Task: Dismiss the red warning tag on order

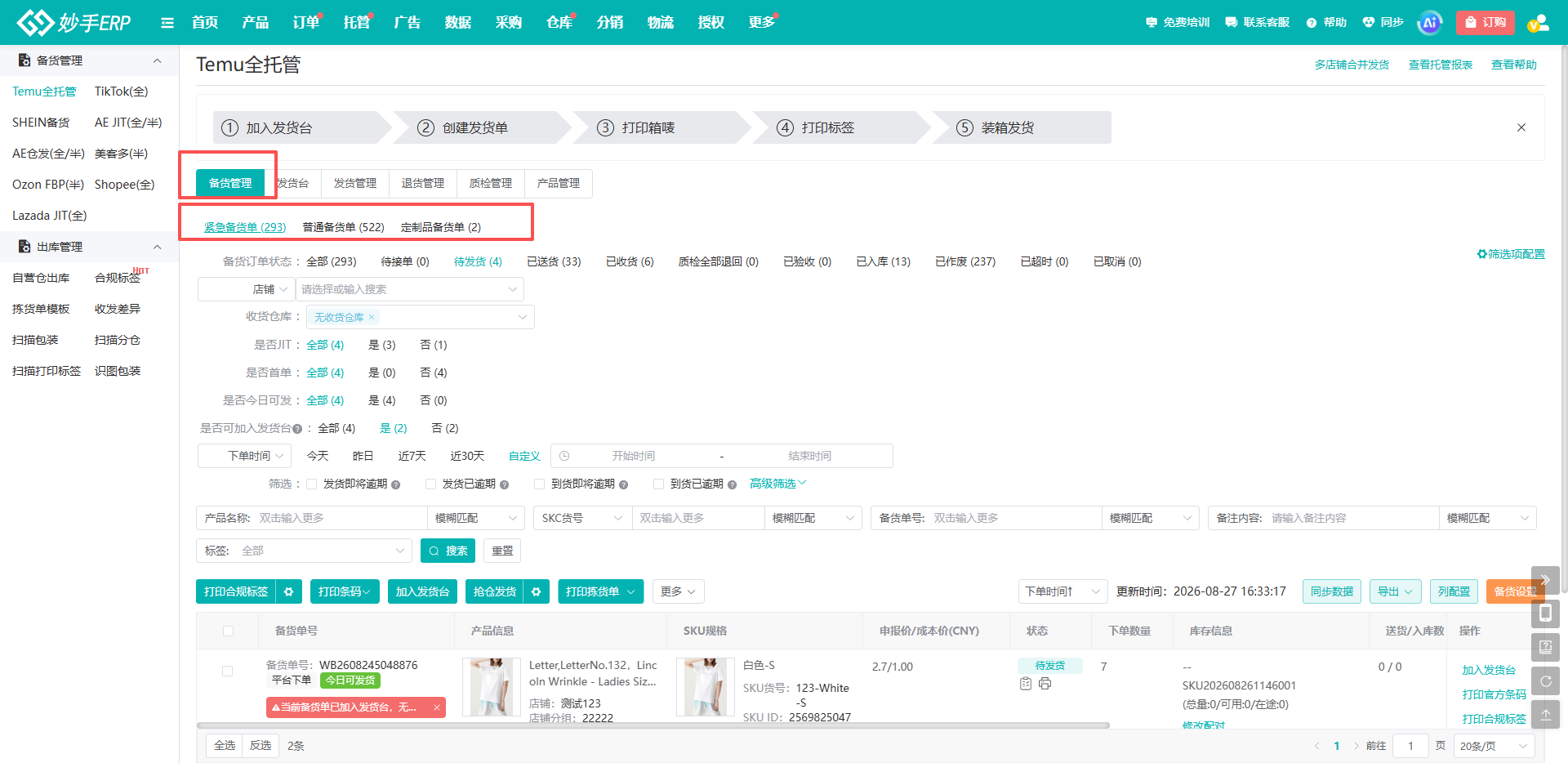Action: (437, 707)
